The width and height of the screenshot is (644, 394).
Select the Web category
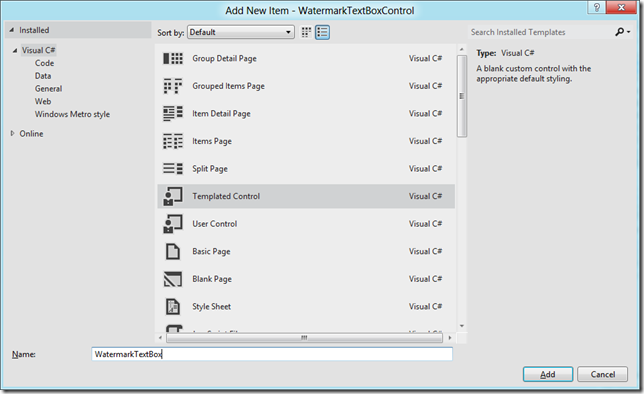[x=43, y=101]
